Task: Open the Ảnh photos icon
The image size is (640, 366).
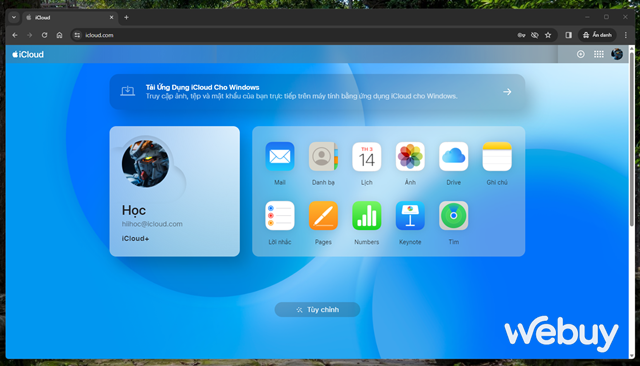Action: pyautogui.click(x=410, y=156)
